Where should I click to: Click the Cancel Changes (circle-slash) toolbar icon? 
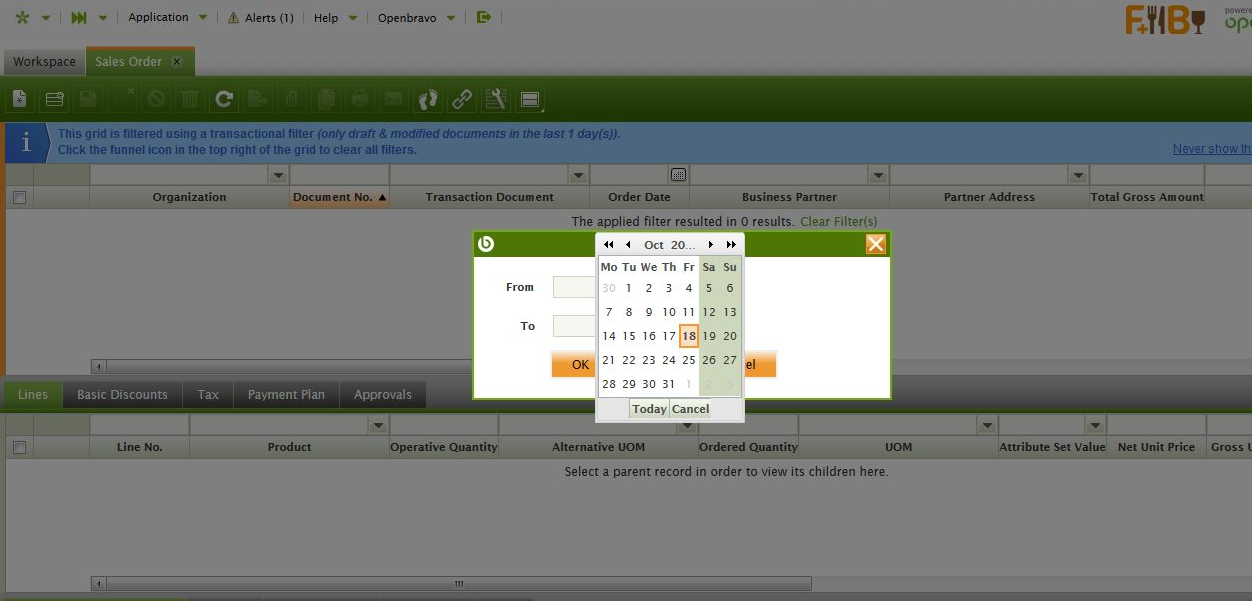coord(156,99)
